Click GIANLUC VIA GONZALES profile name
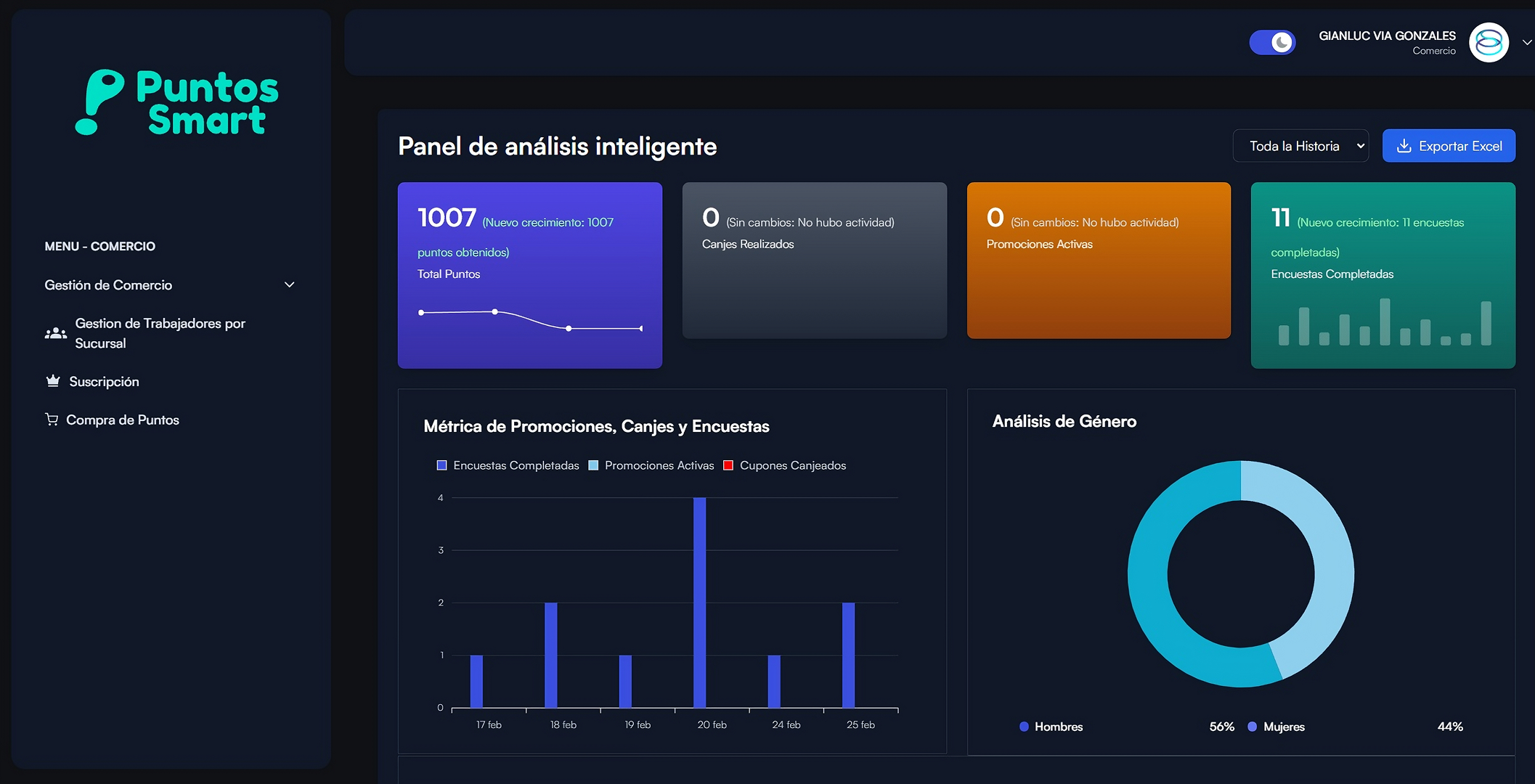The height and width of the screenshot is (784, 1535). 1388,35
